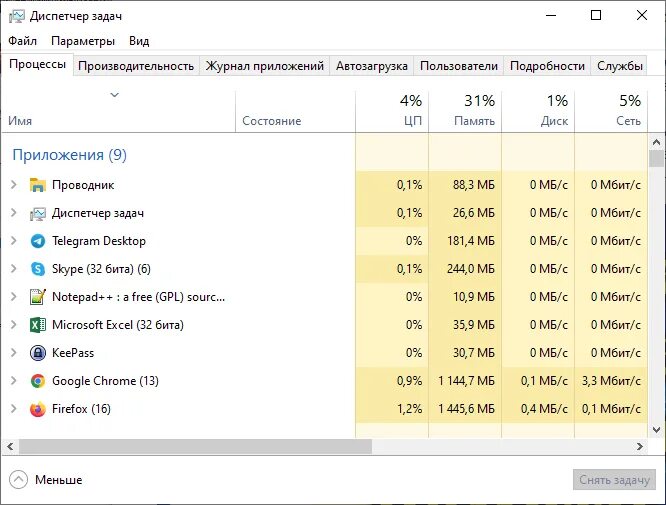
Task: Click the Notepad++ icon
Action: point(37,297)
